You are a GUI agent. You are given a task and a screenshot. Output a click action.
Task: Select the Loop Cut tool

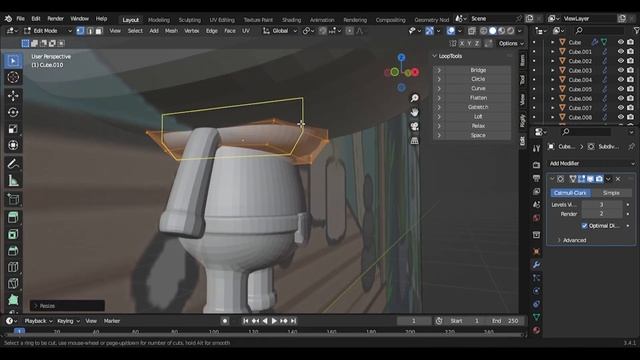[13, 267]
